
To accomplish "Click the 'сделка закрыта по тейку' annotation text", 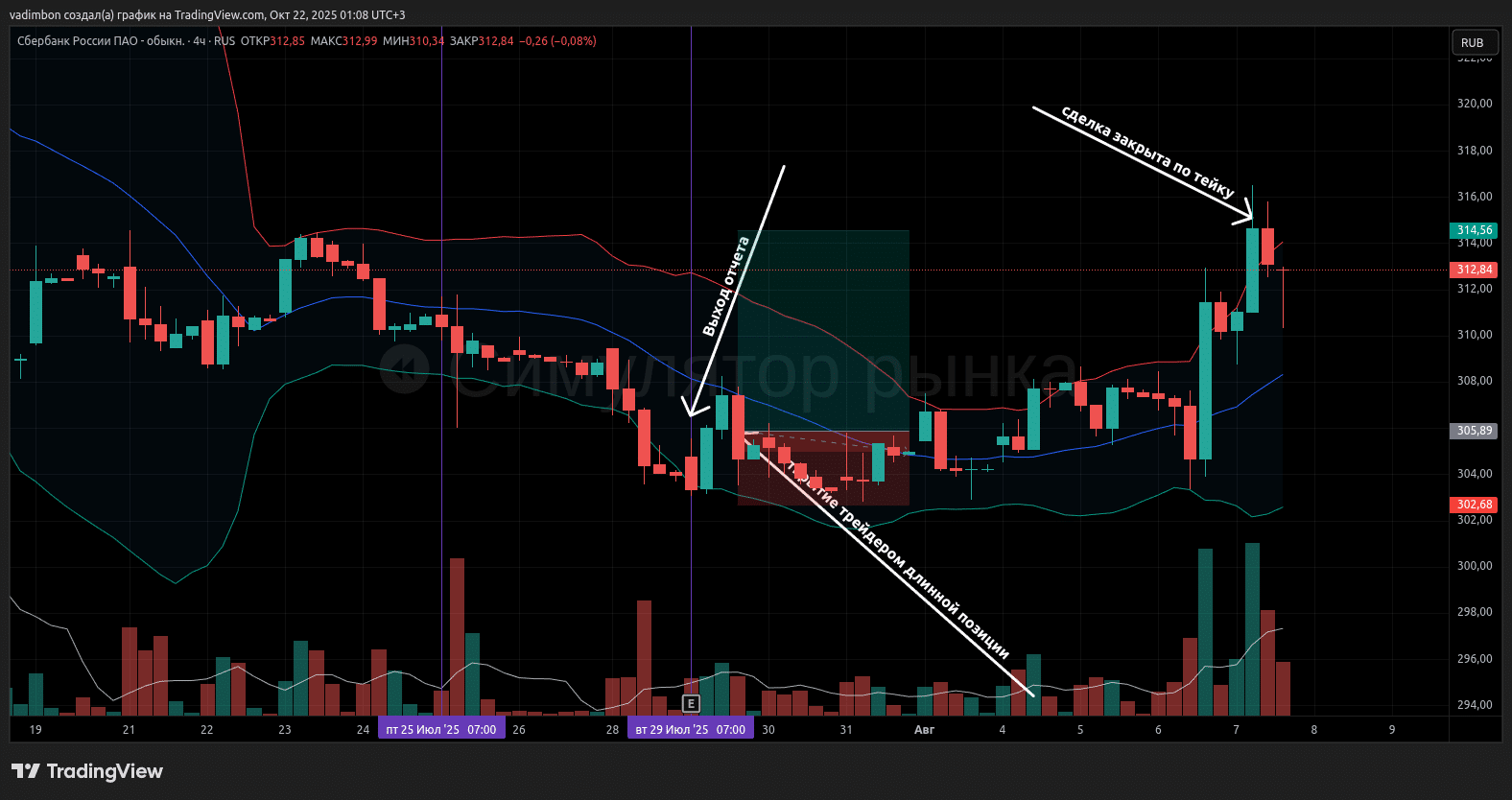I will 1146,153.
